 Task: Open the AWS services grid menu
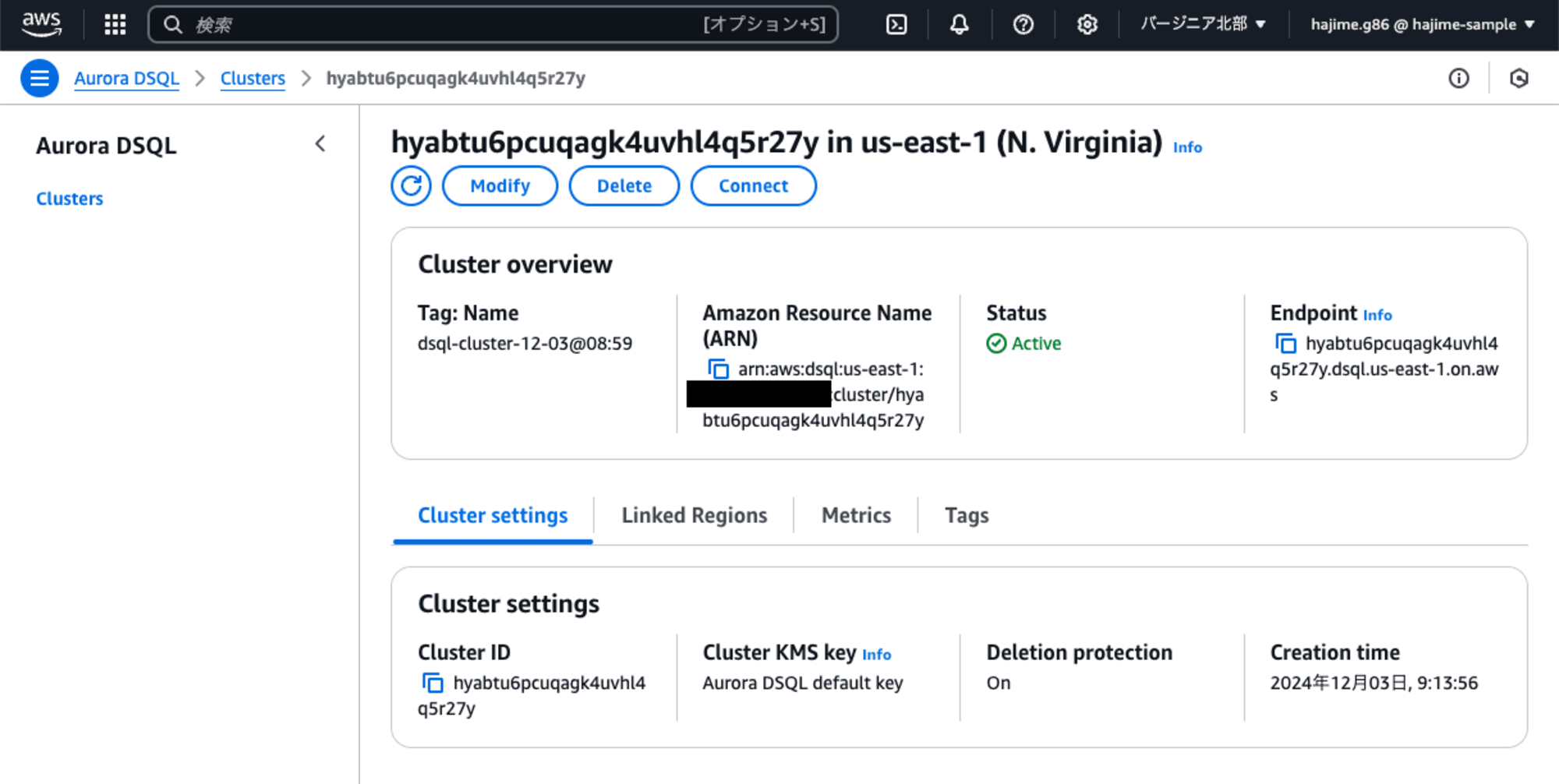(x=115, y=25)
